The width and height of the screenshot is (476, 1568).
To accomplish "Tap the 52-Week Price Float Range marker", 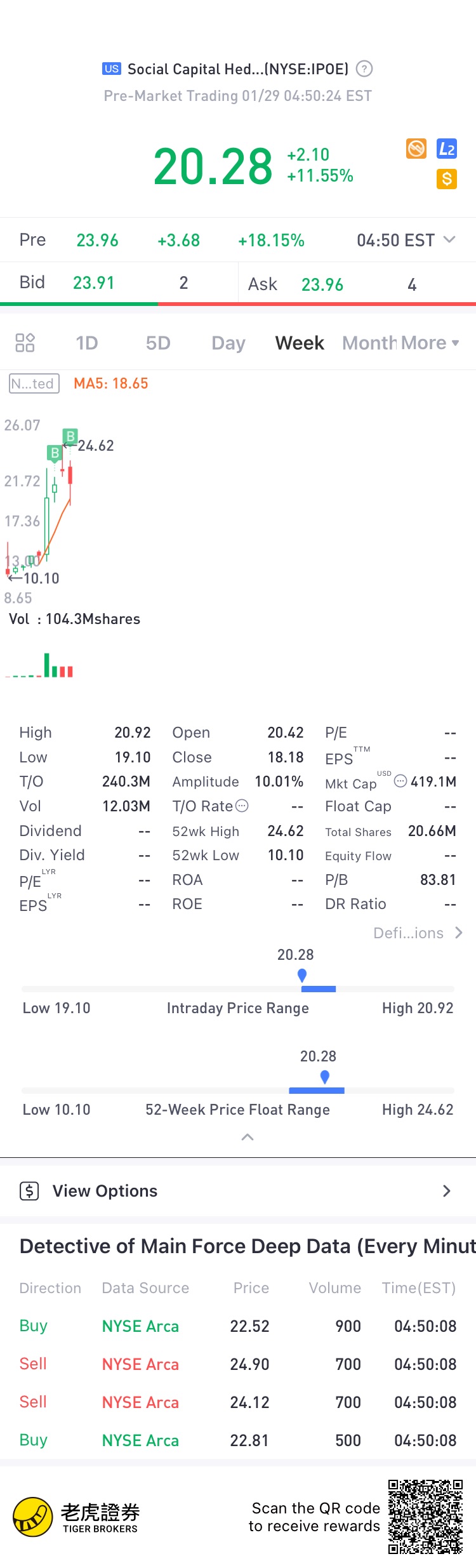I will 325,1077.
